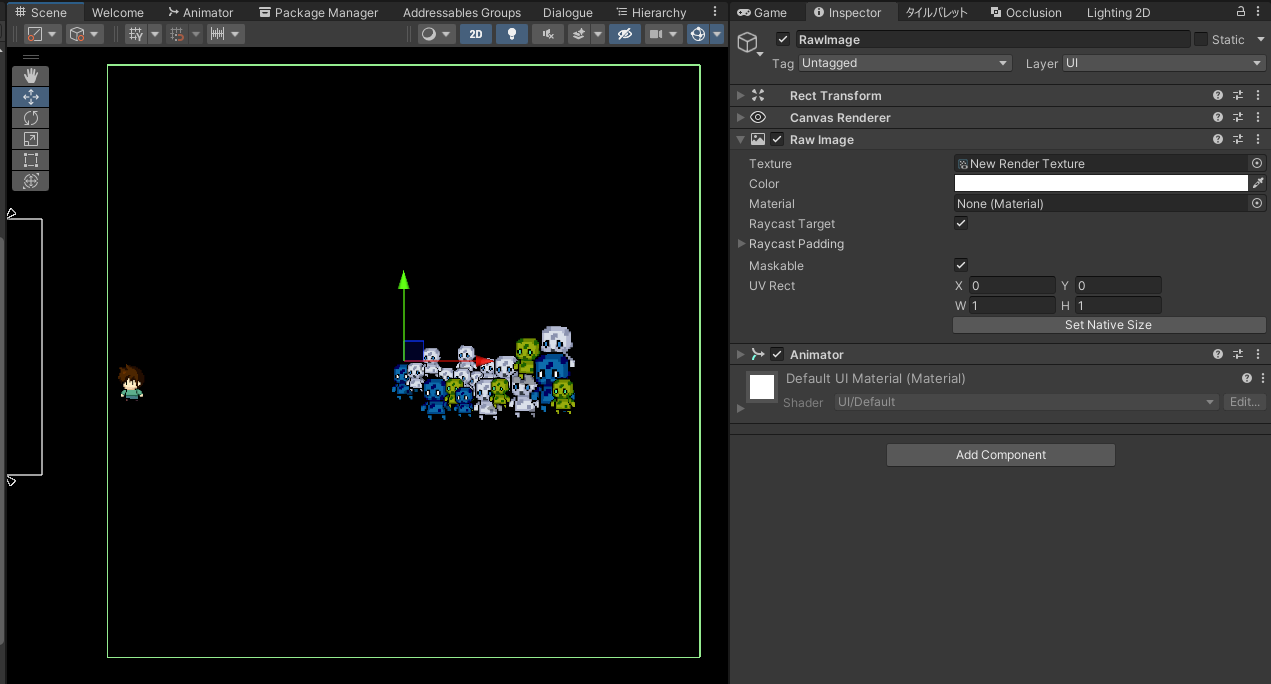Uncheck the Maskable option

[961, 264]
